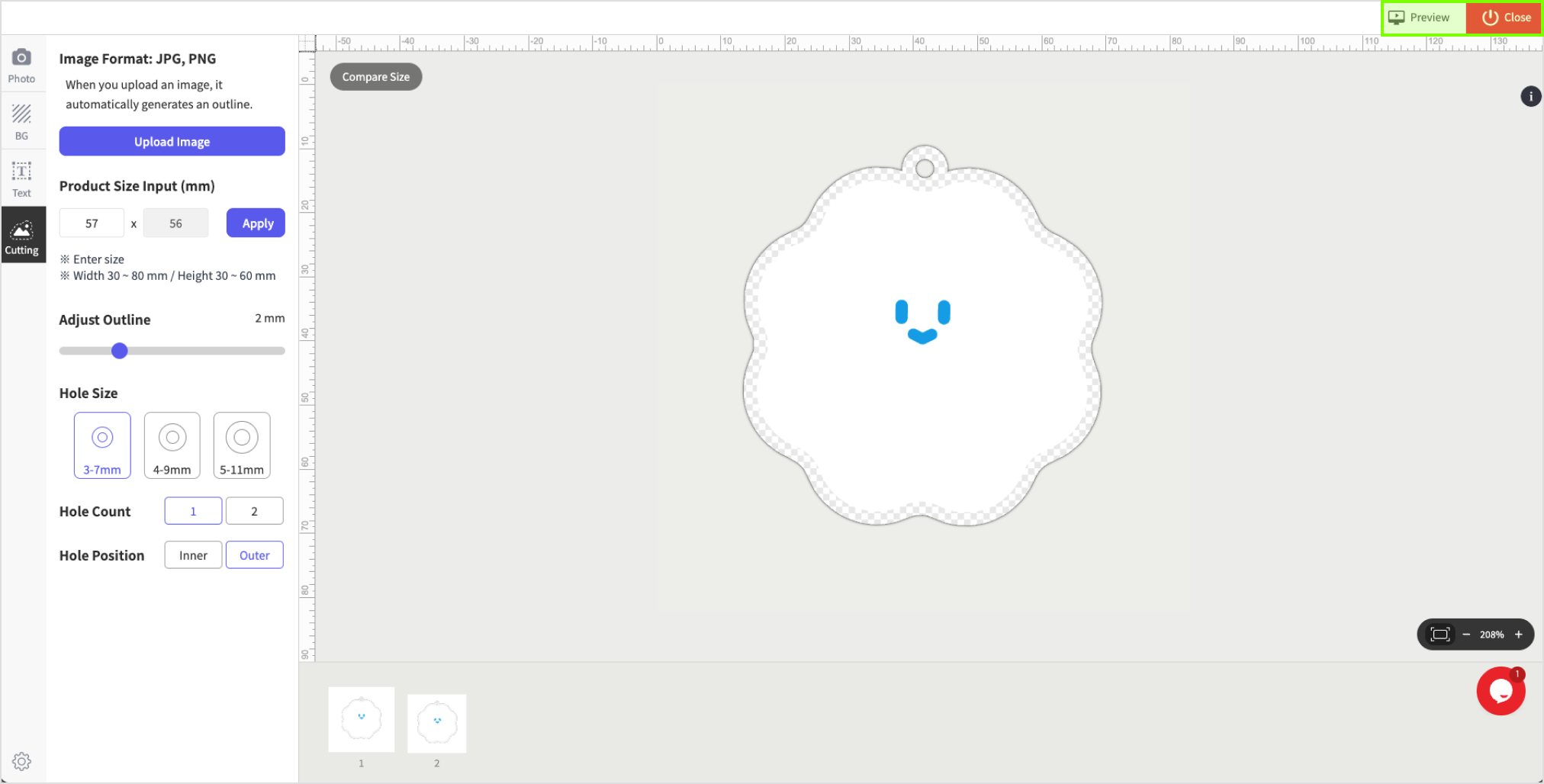Pick the 5-11mm hole size option
Image resolution: width=1544 pixels, height=784 pixels.
point(242,445)
